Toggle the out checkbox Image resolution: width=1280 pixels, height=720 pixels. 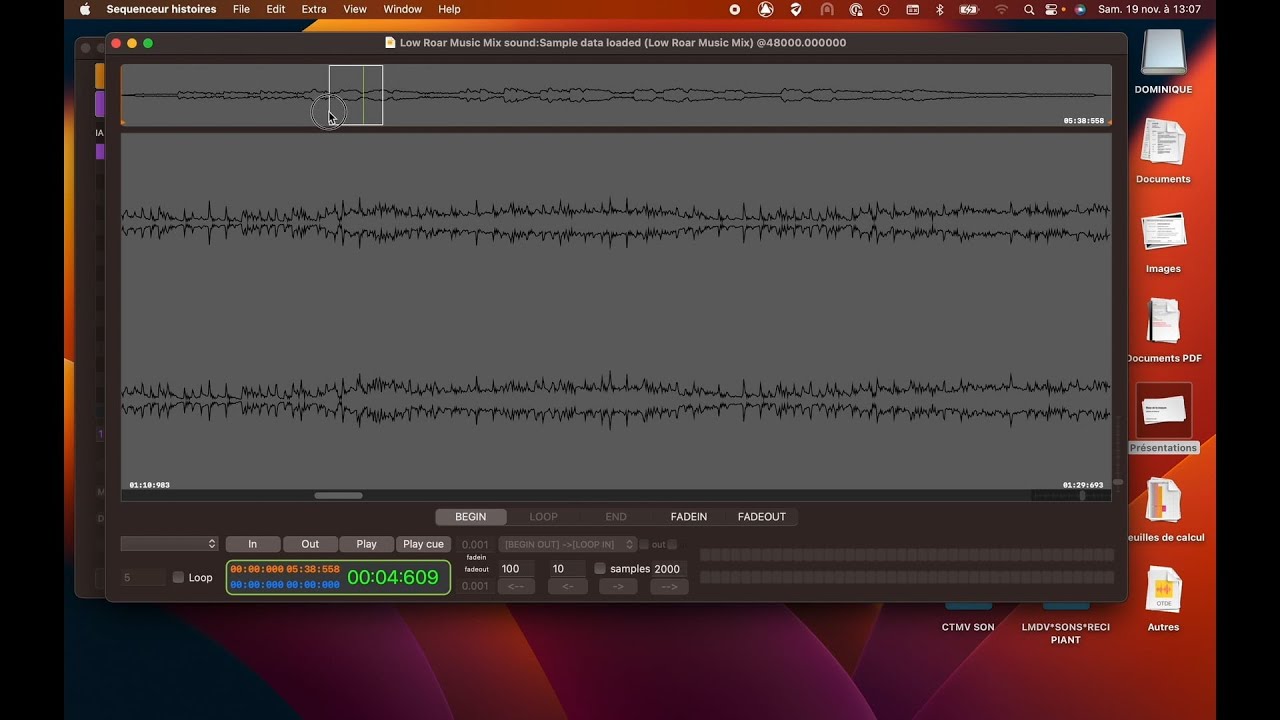[x=644, y=545]
